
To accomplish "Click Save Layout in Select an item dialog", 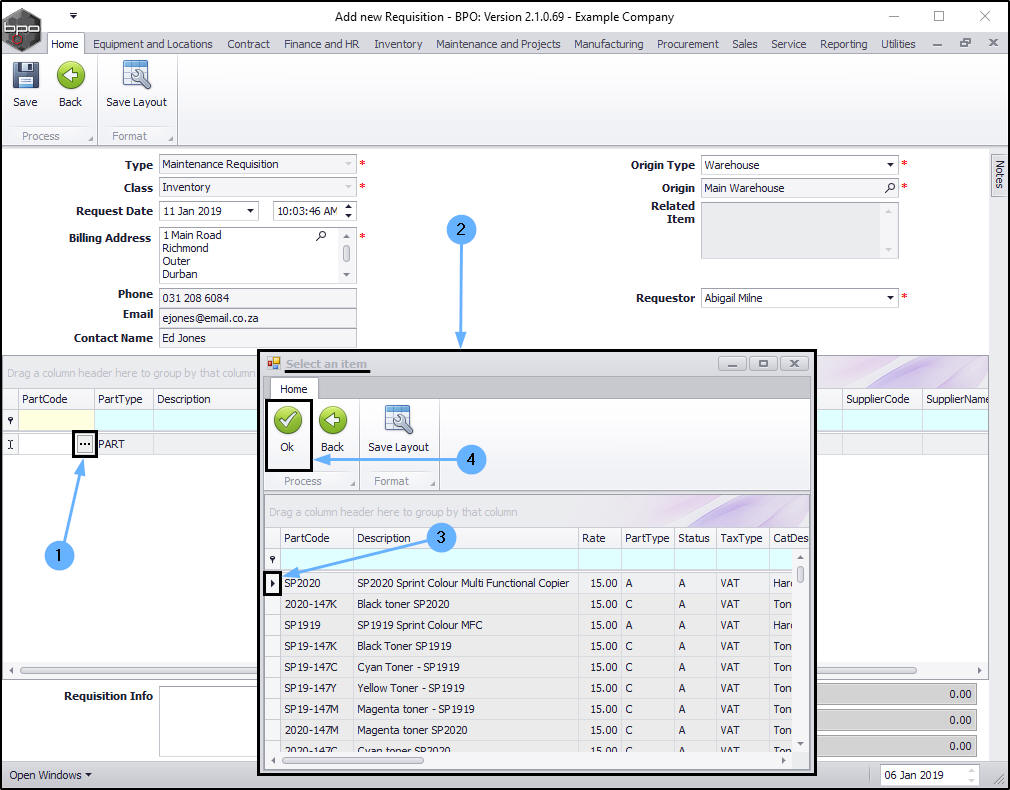I will click(x=398, y=422).
